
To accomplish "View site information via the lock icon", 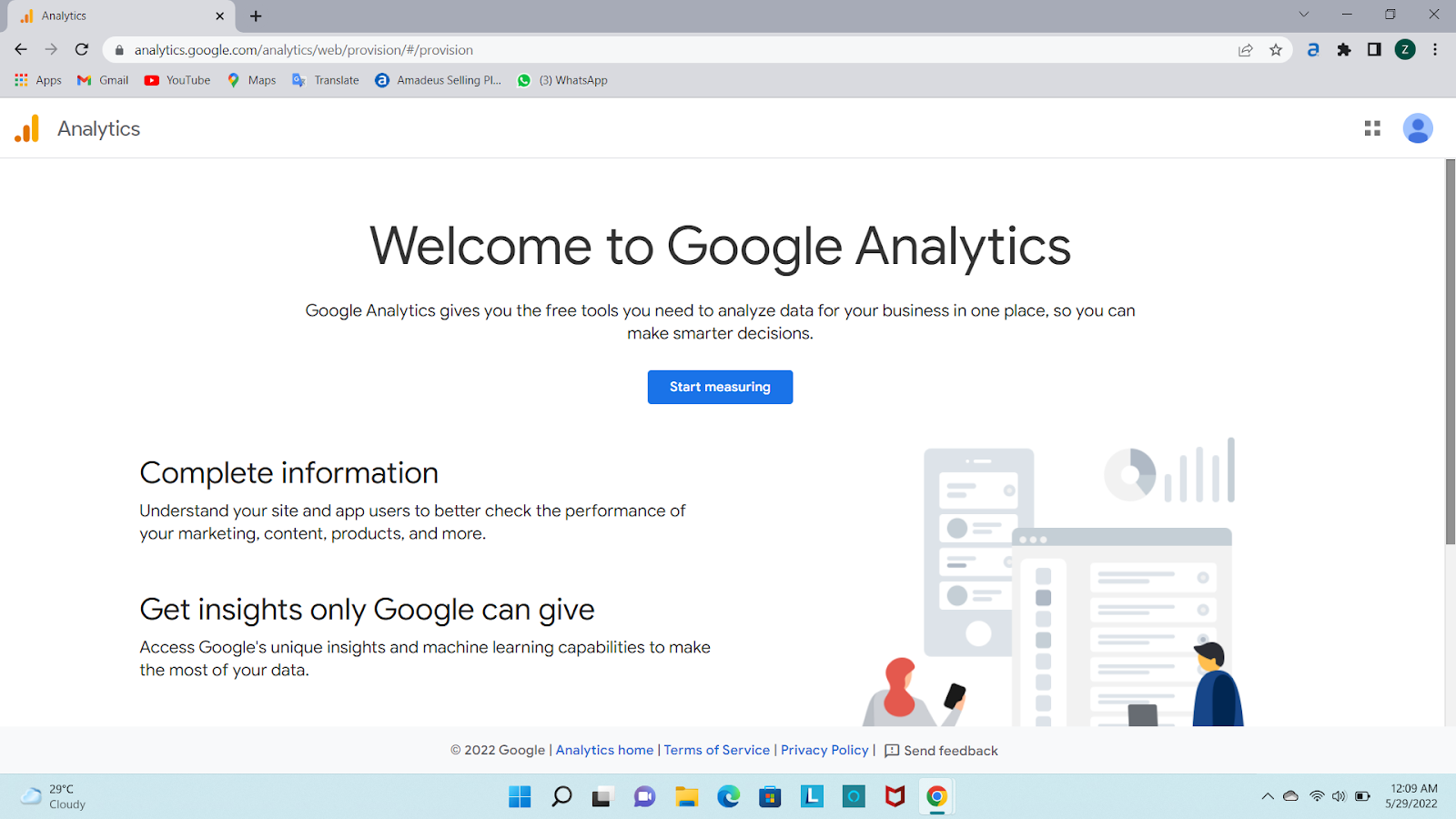I will (x=119, y=50).
